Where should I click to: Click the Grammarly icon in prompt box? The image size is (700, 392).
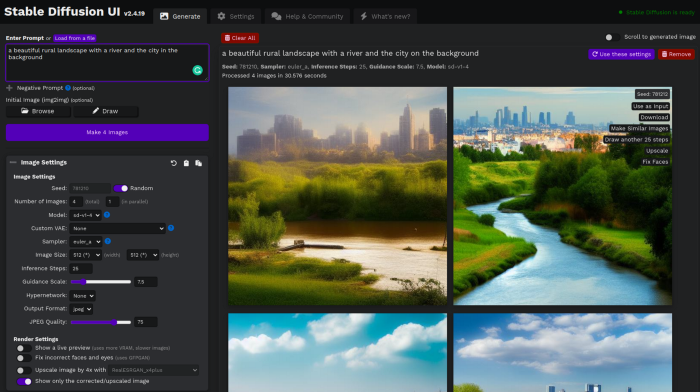tap(197, 70)
